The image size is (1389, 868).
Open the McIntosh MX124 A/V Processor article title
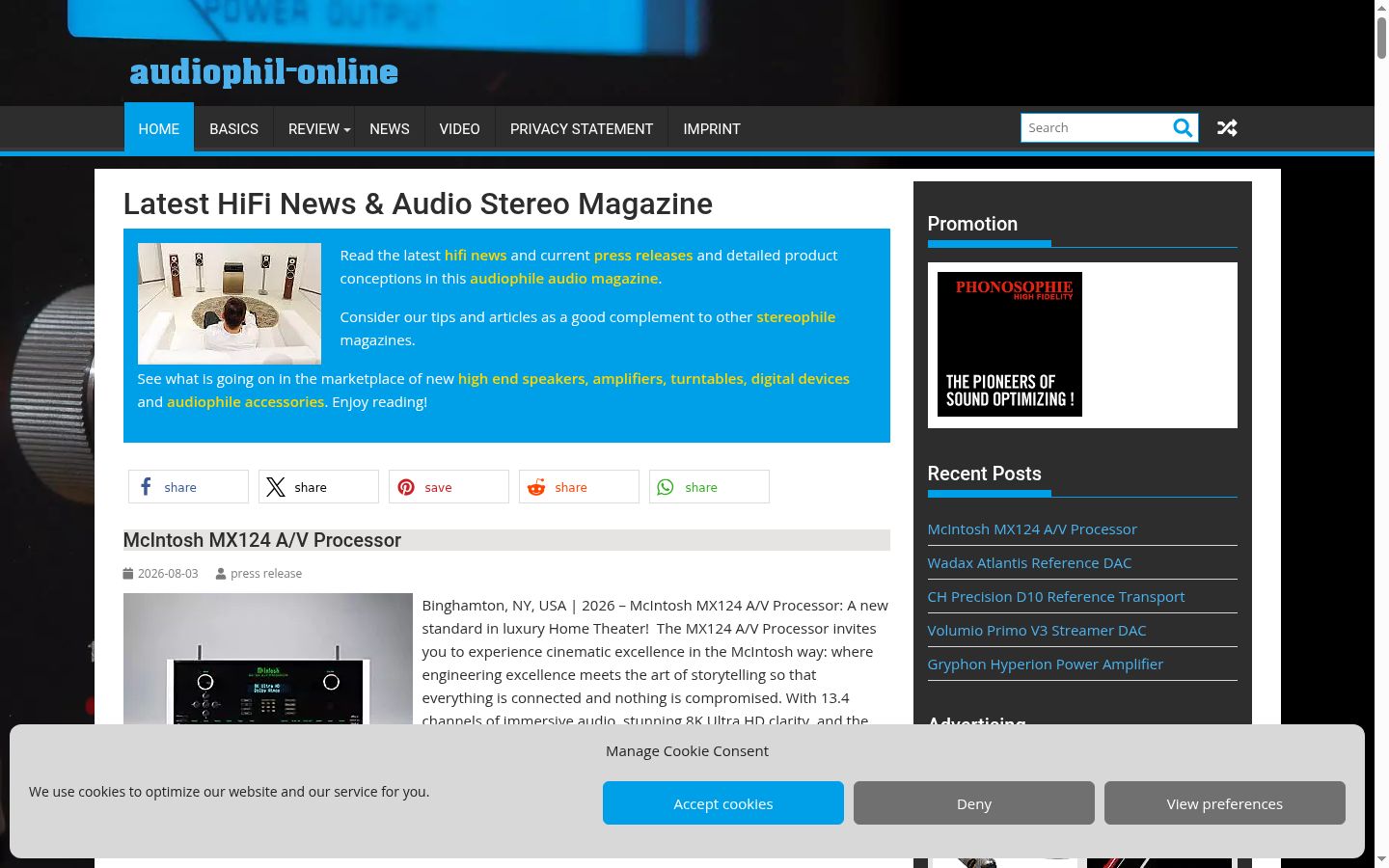tap(262, 540)
